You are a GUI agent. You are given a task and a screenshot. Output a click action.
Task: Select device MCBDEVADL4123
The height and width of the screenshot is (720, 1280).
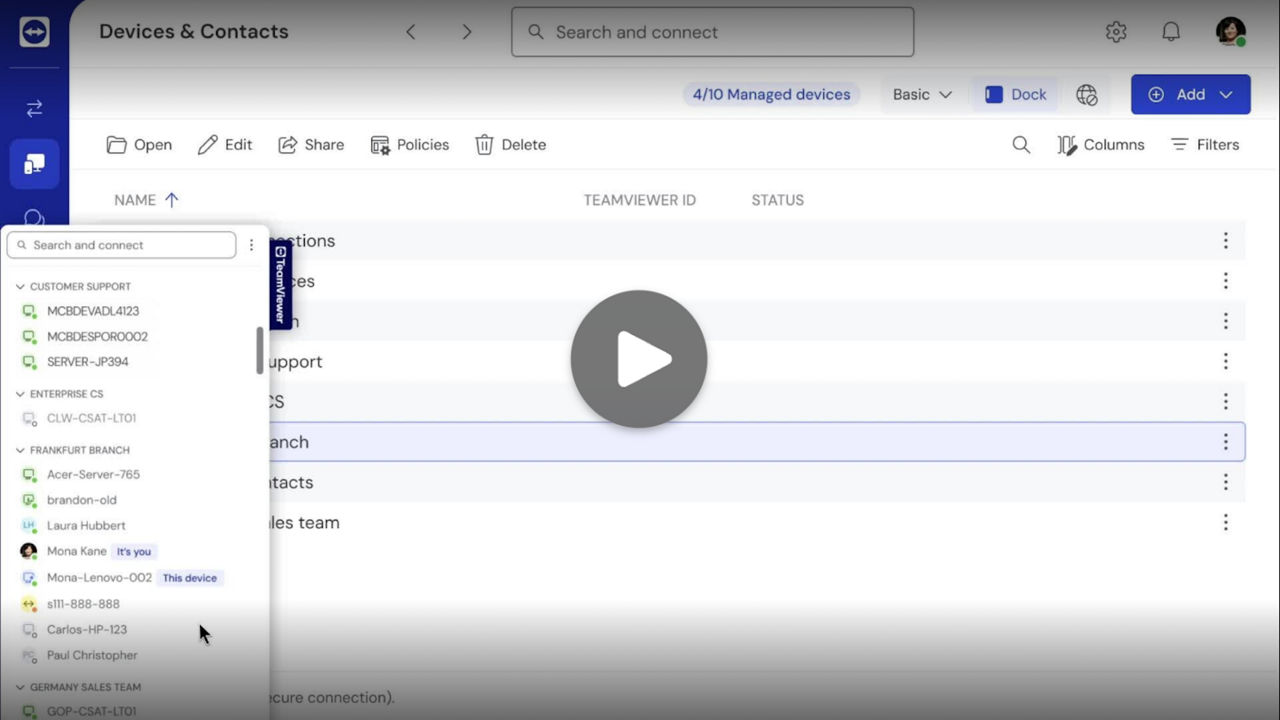pyautogui.click(x=92, y=311)
